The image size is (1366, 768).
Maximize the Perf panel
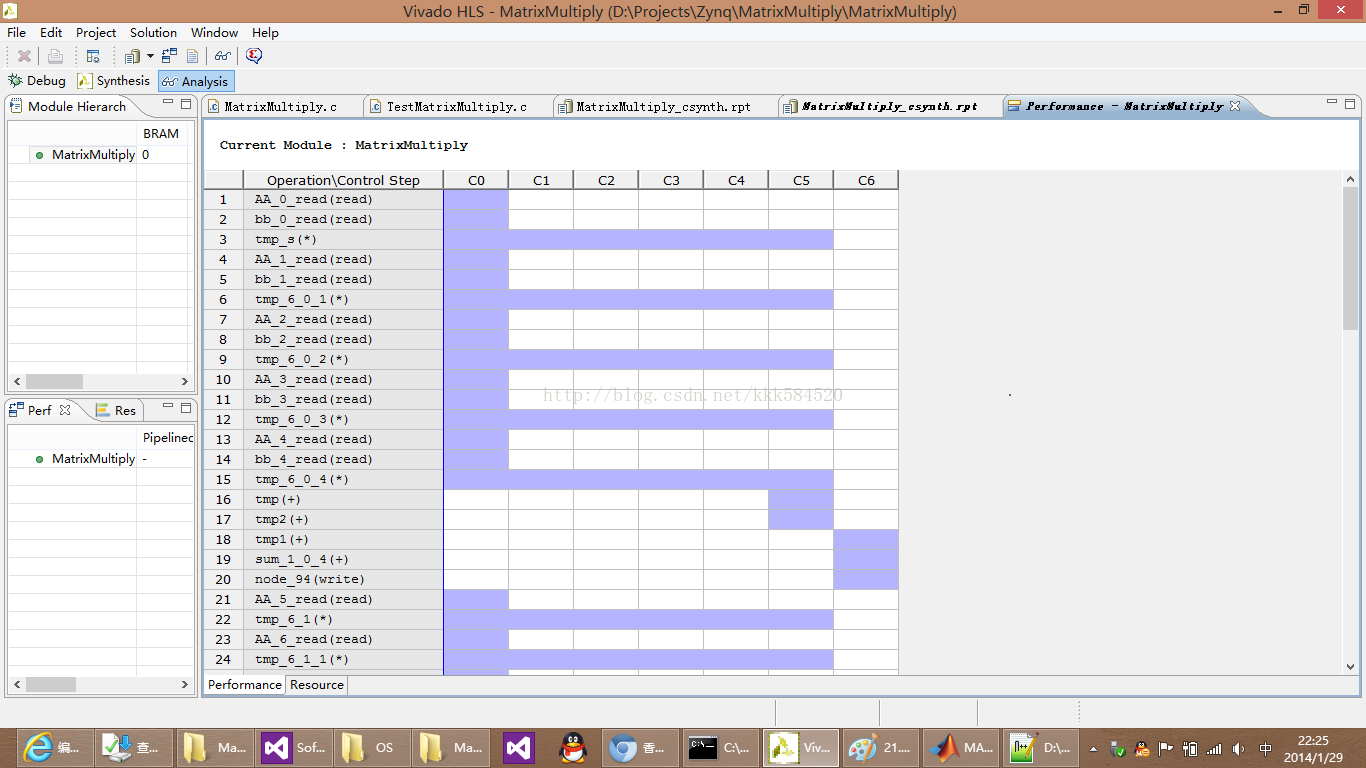click(185, 407)
